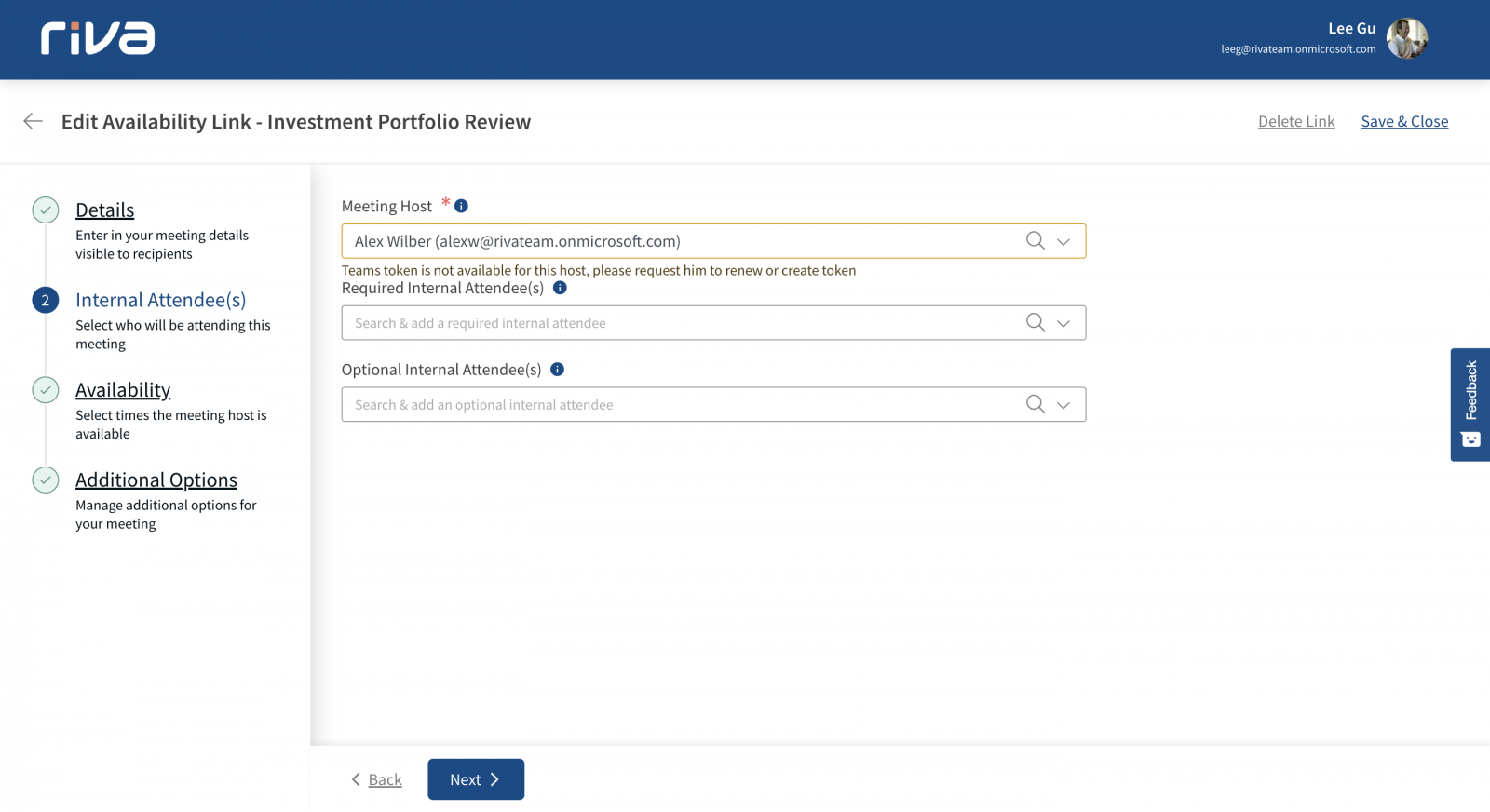Click the Back link

pyautogui.click(x=385, y=779)
